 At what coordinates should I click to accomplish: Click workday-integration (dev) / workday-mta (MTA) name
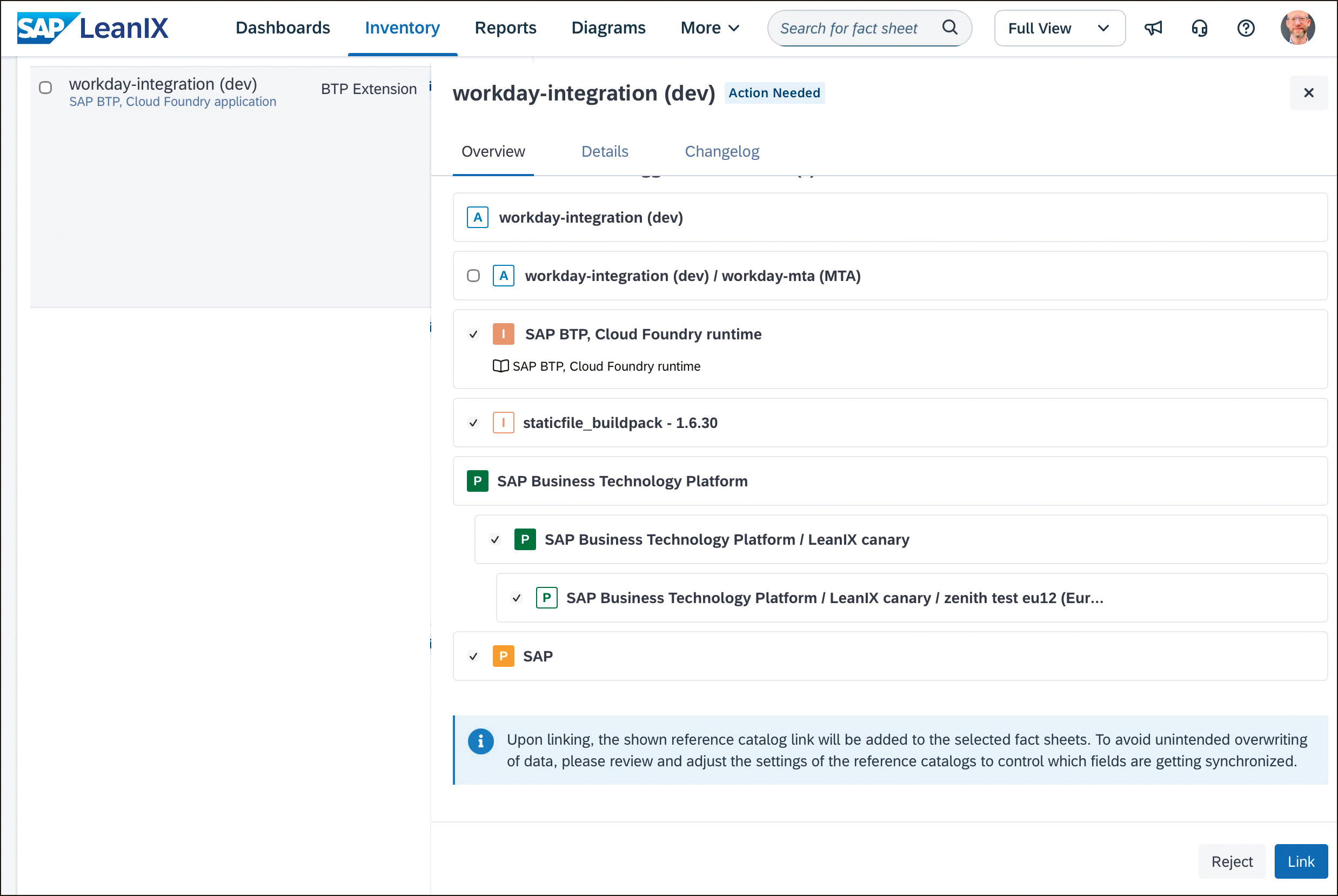(x=692, y=276)
